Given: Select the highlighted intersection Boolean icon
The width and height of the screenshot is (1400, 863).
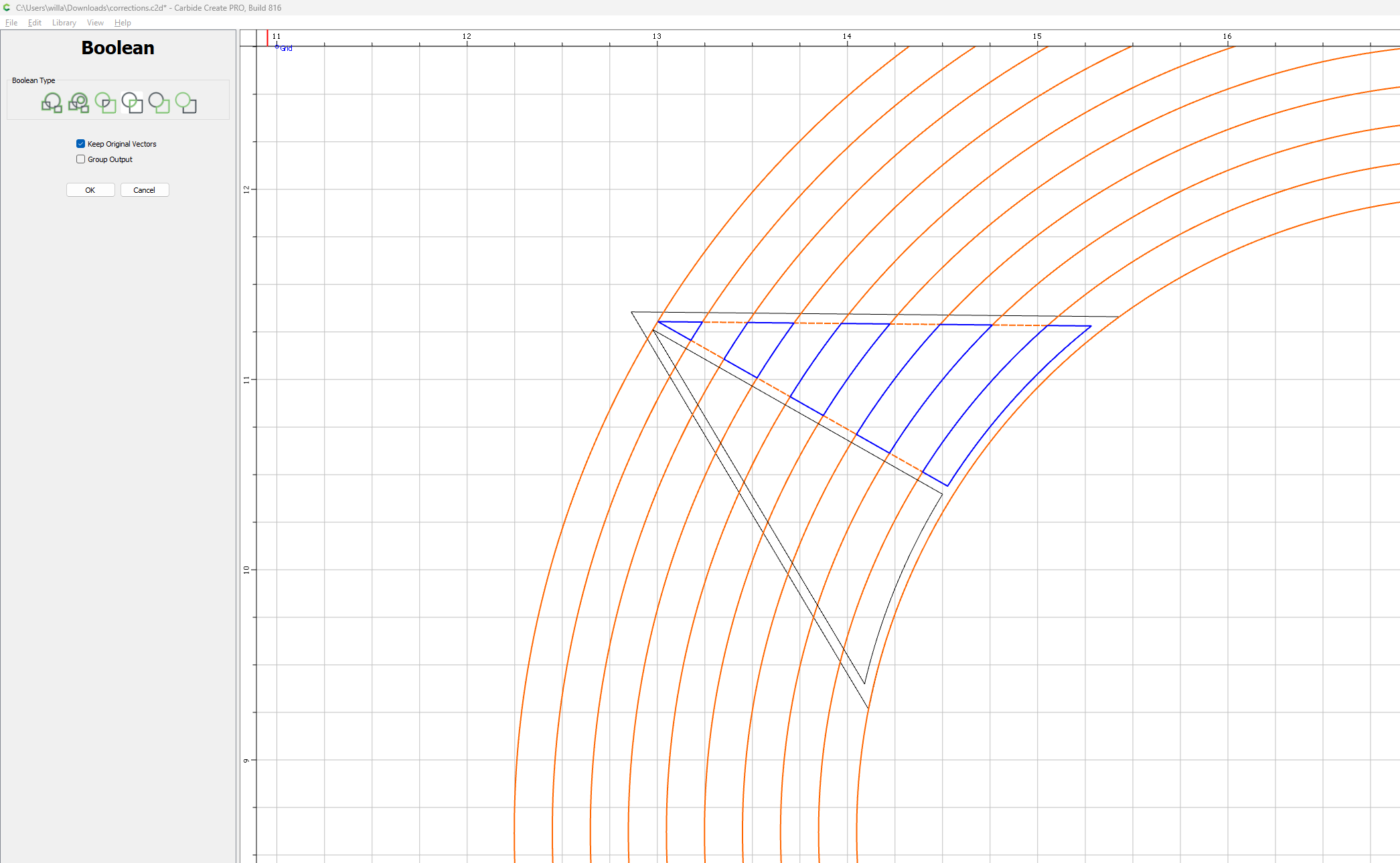Looking at the screenshot, I should point(132,103).
